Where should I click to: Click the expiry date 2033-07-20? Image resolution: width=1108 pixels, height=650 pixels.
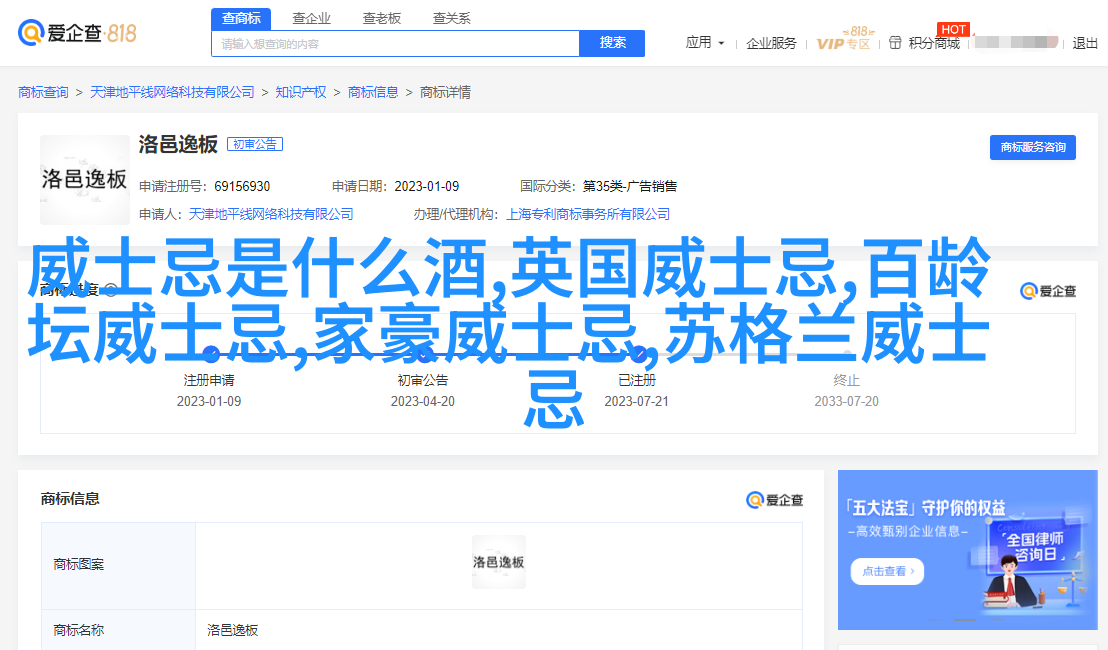847,401
